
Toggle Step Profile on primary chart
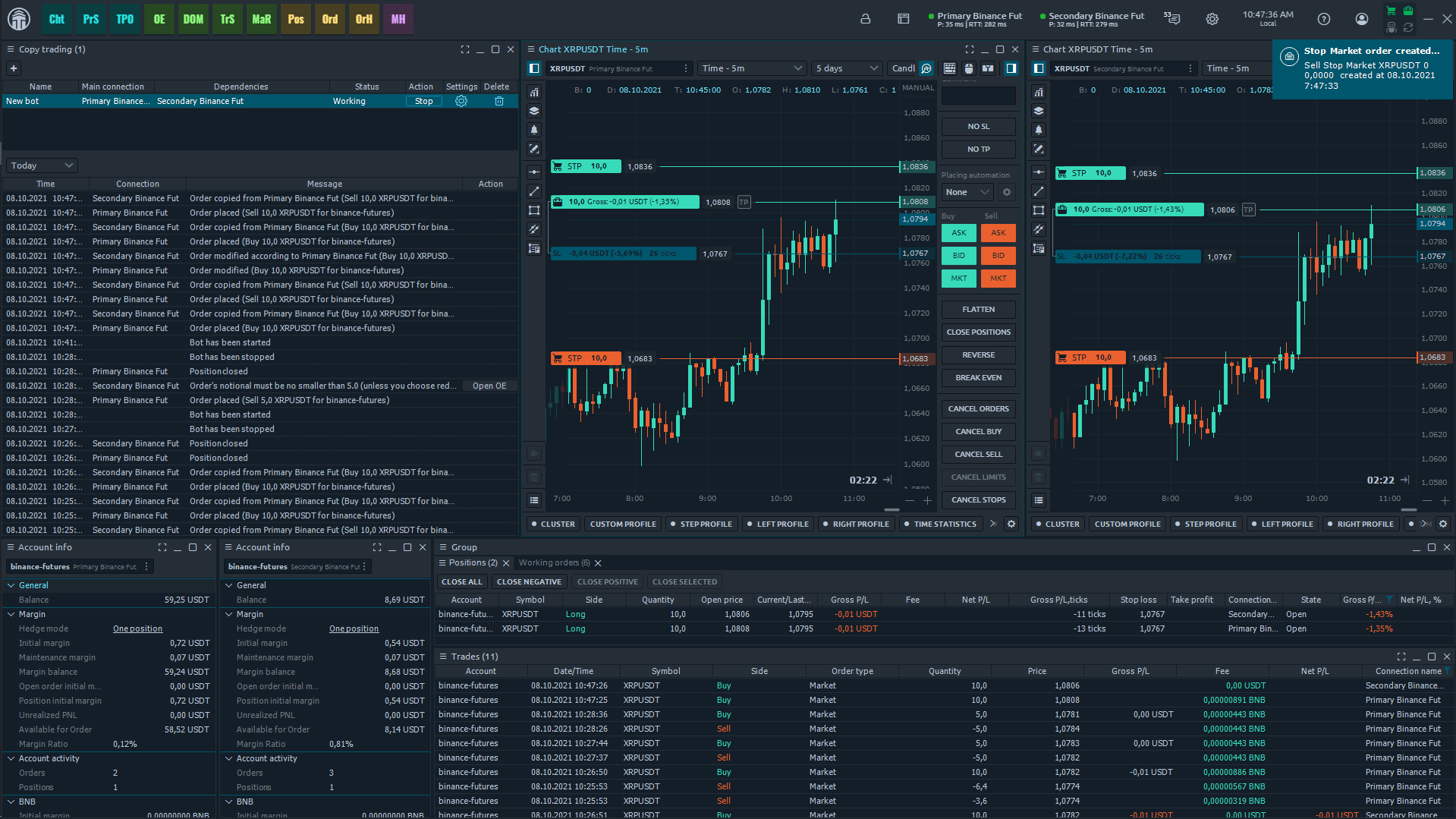coord(700,524)
